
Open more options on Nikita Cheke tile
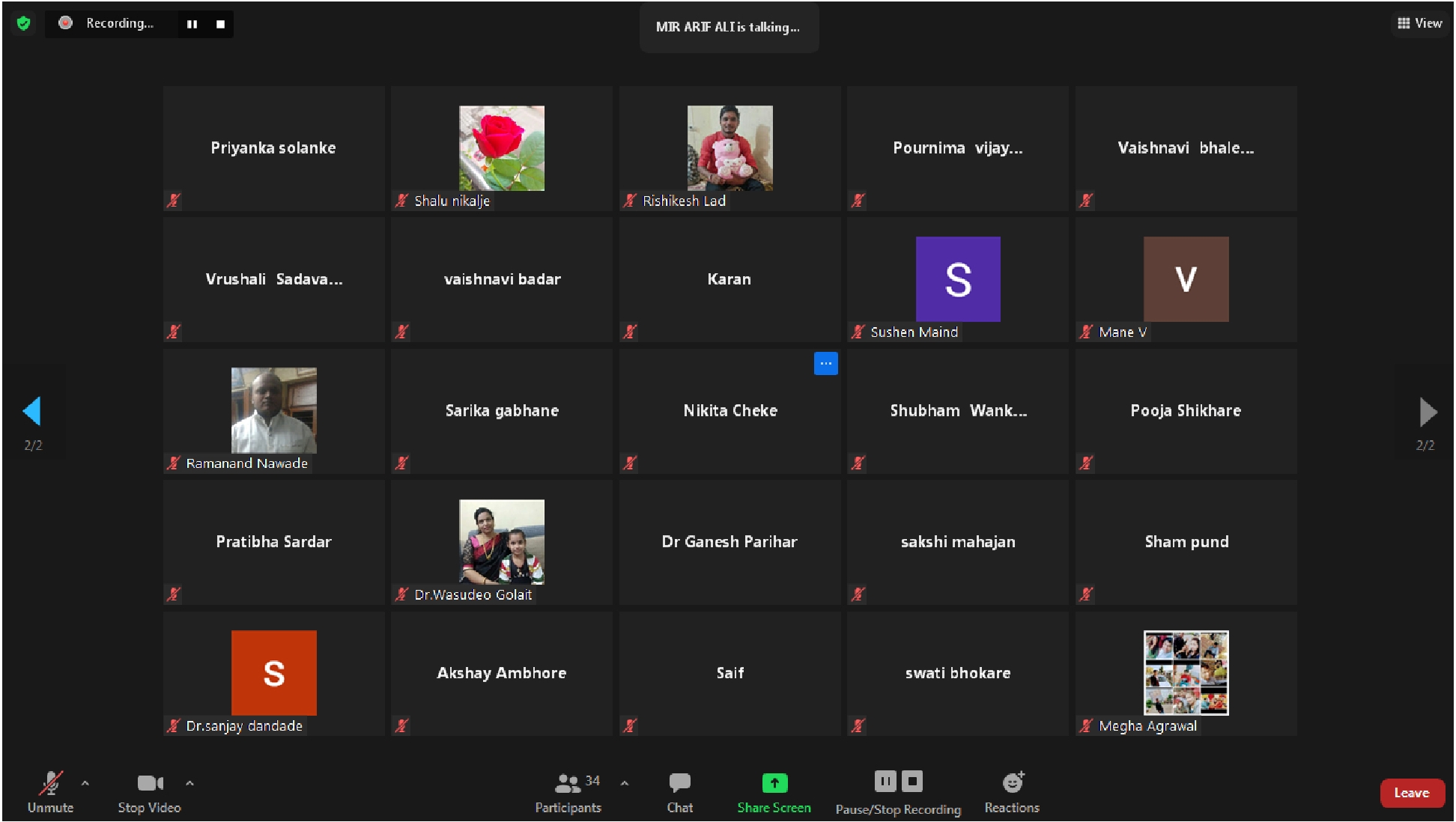[x=825, y=363]
